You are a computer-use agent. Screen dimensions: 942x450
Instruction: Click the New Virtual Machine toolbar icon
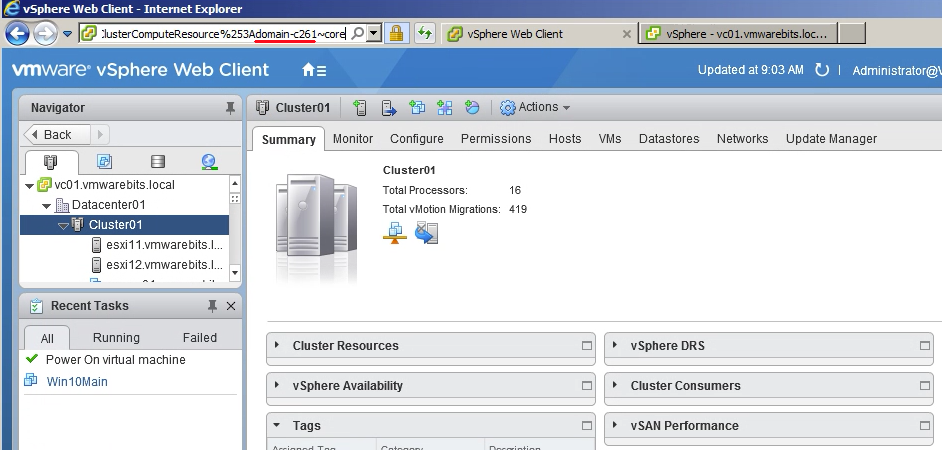click(417, 108)
